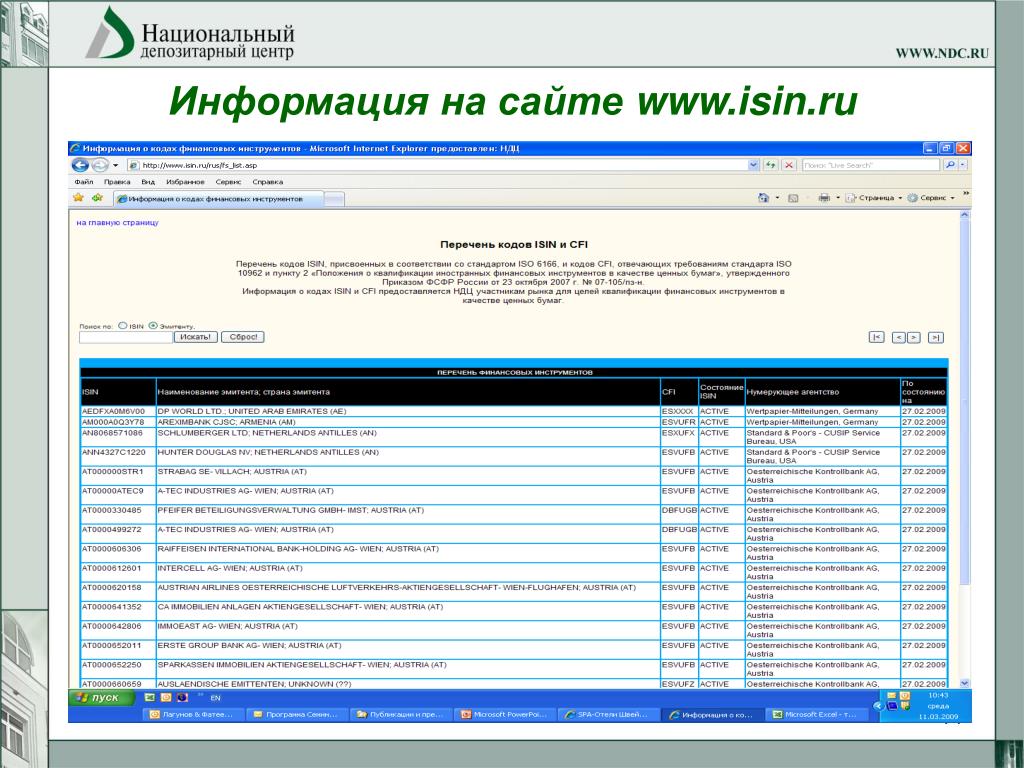
Task: Select the Информация о кодах browser tab
Action: (218, 199)
